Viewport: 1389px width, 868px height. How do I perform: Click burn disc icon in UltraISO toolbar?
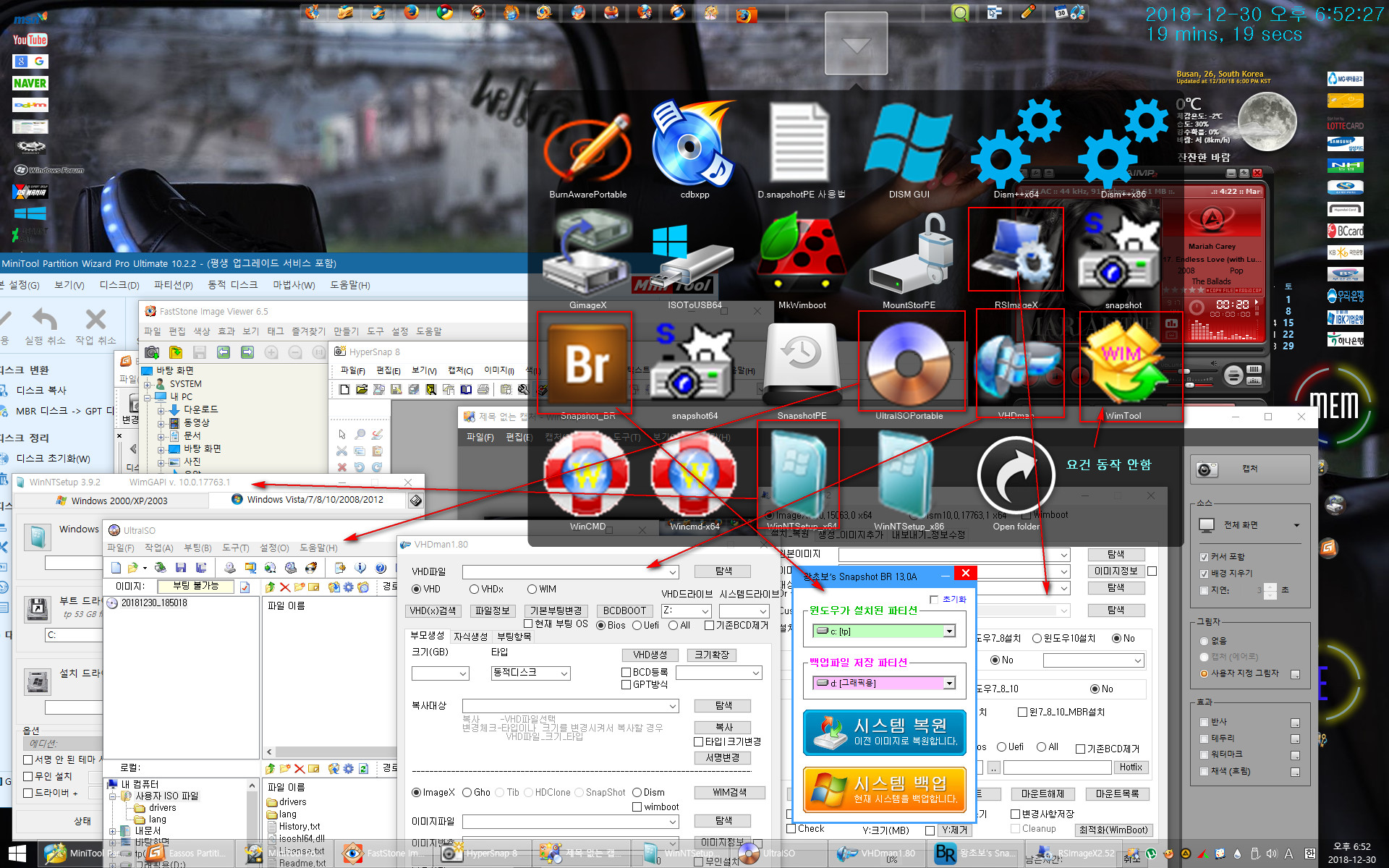click(x=311, y=568)
